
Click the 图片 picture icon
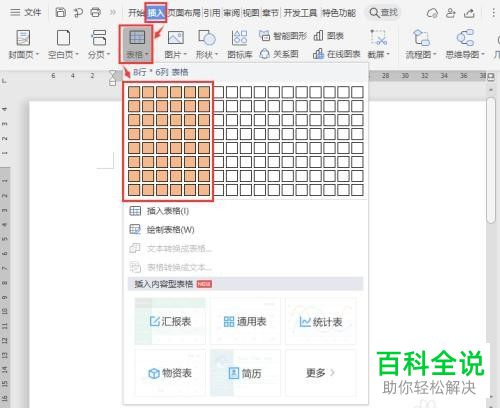pyautogui.click(x=176, y=38)
